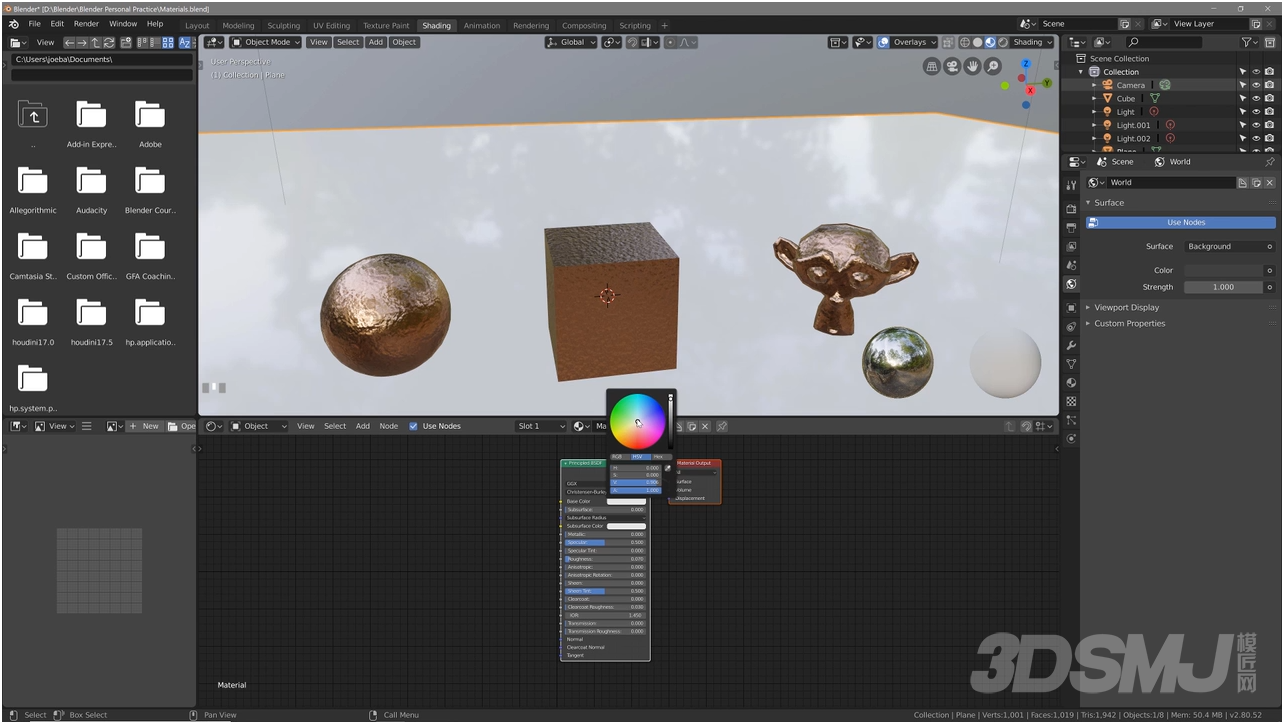Create new folder in file browser

pyautogui.click(x=125, y=43)
